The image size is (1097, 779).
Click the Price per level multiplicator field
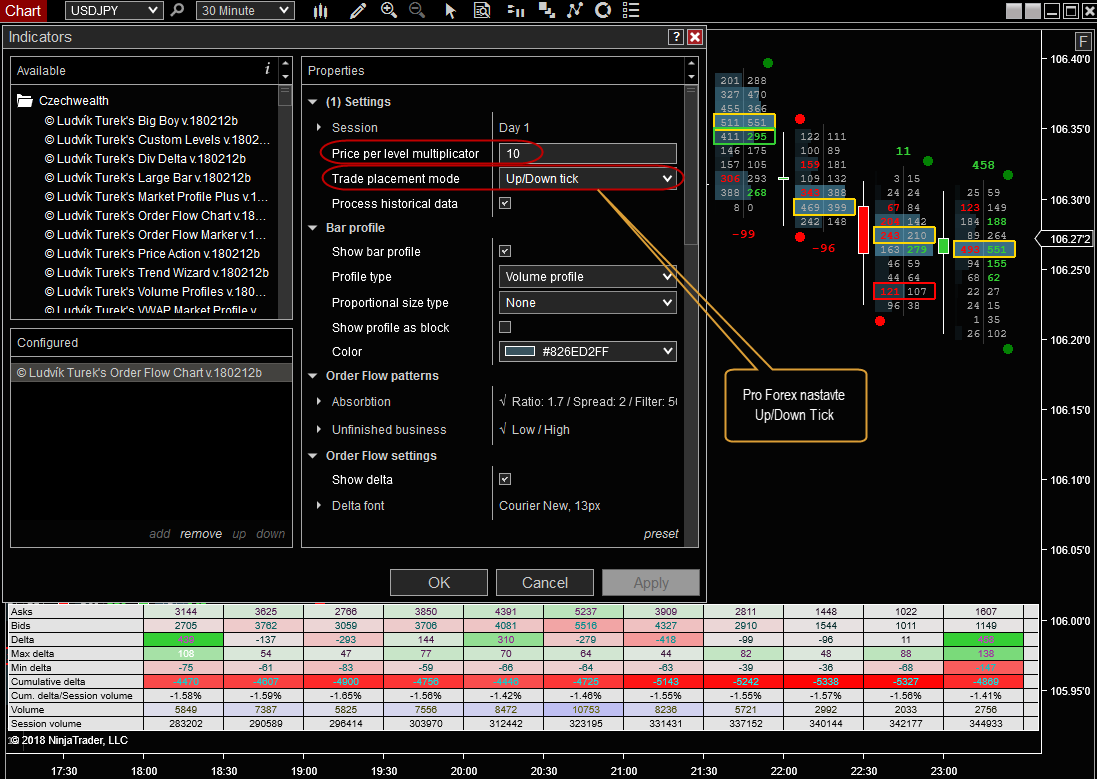588,153
